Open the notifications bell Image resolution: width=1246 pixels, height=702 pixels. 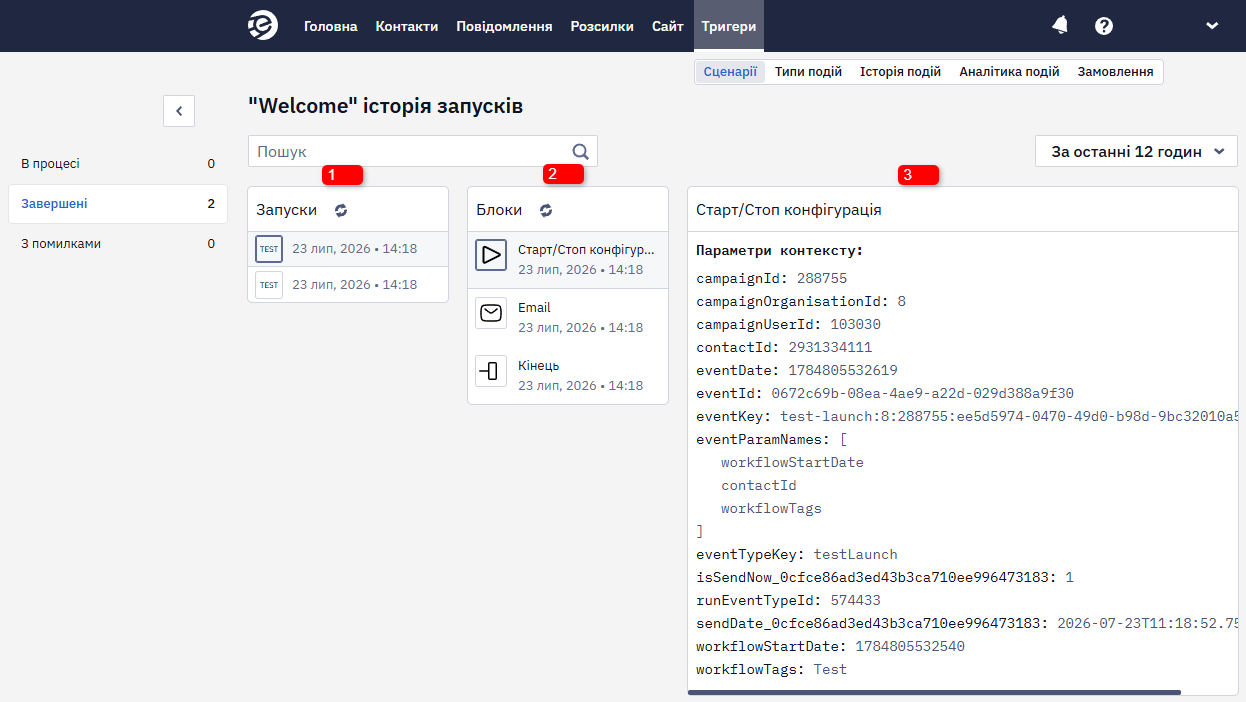point(1060,26)
